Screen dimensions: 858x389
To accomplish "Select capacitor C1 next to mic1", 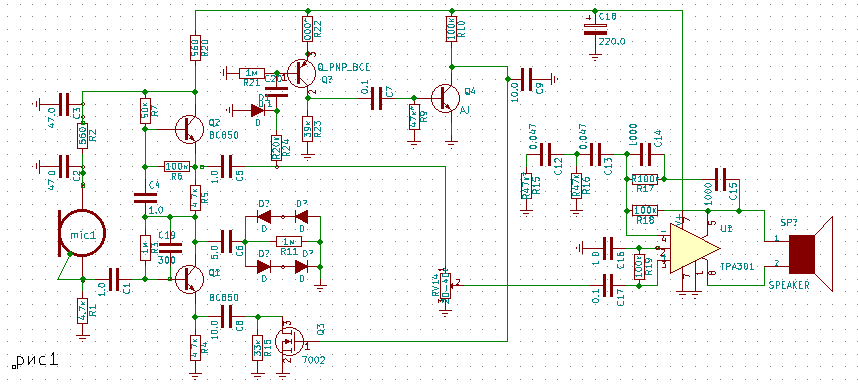I will coord(115,279).
